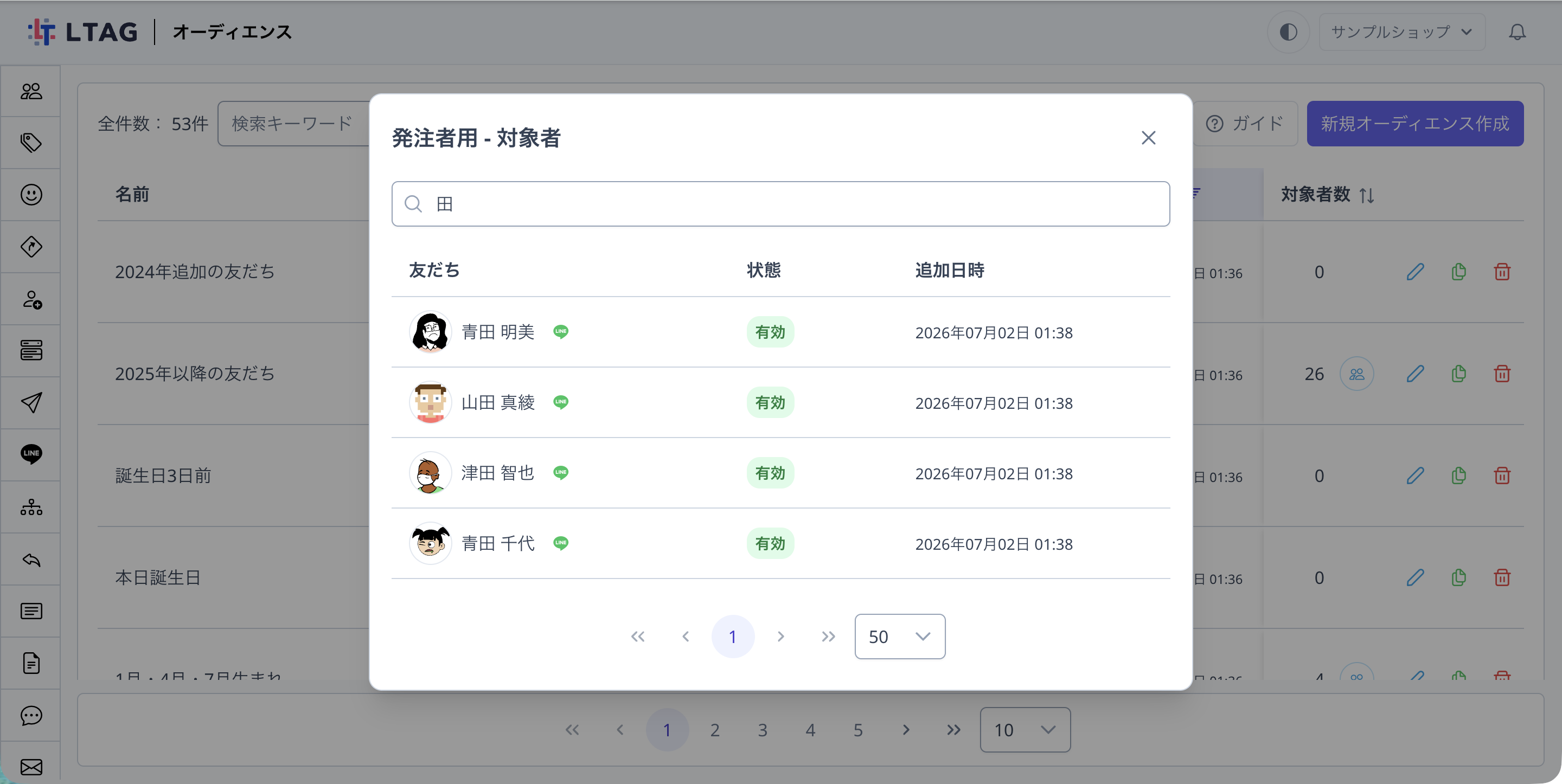Image resolution: width=1562 pixels, height=784 pixels.
Task: Open the hierarchy tree sidebar icon
Action: pos(31,507)
